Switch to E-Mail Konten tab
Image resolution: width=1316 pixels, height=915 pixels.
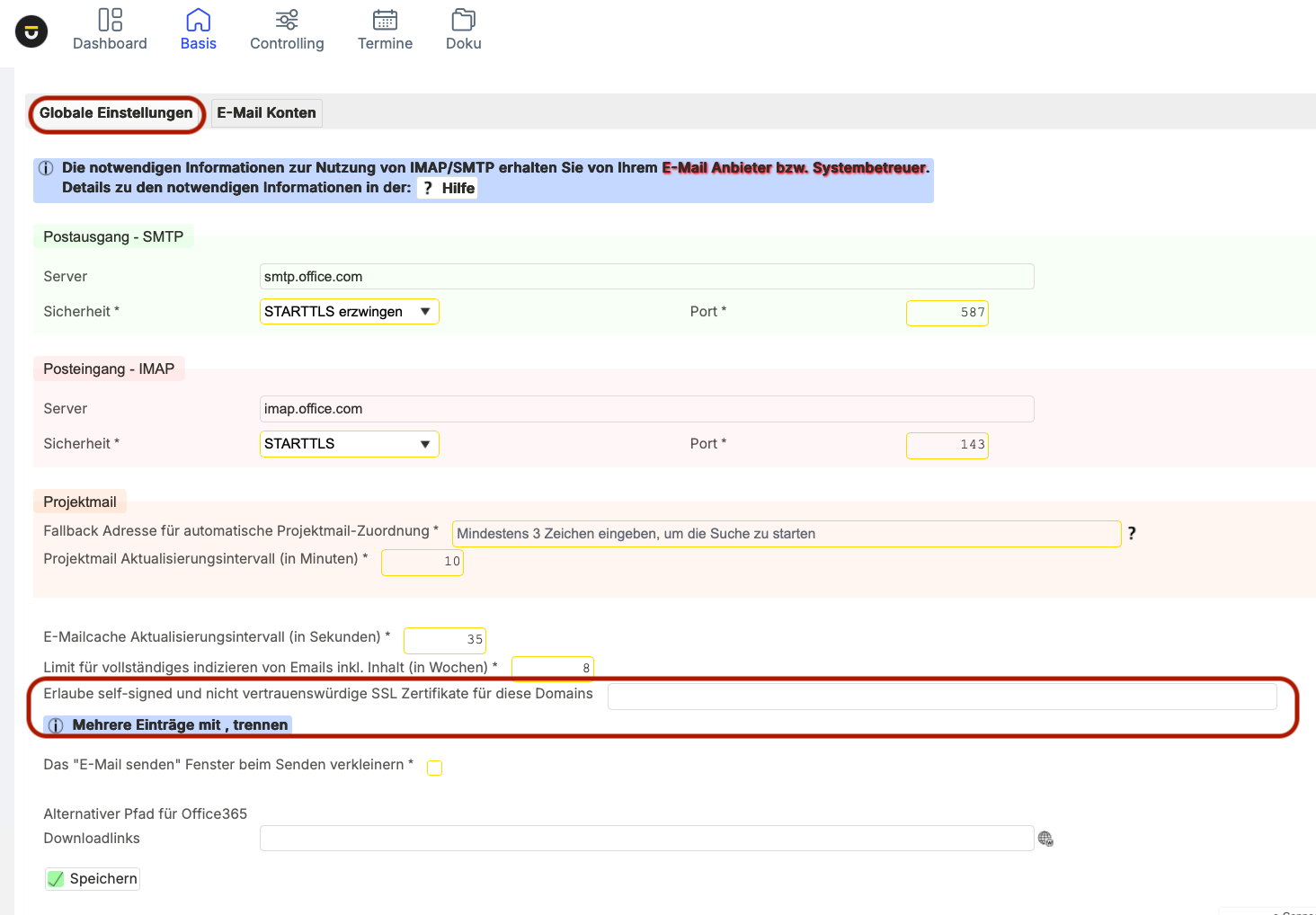266,113
